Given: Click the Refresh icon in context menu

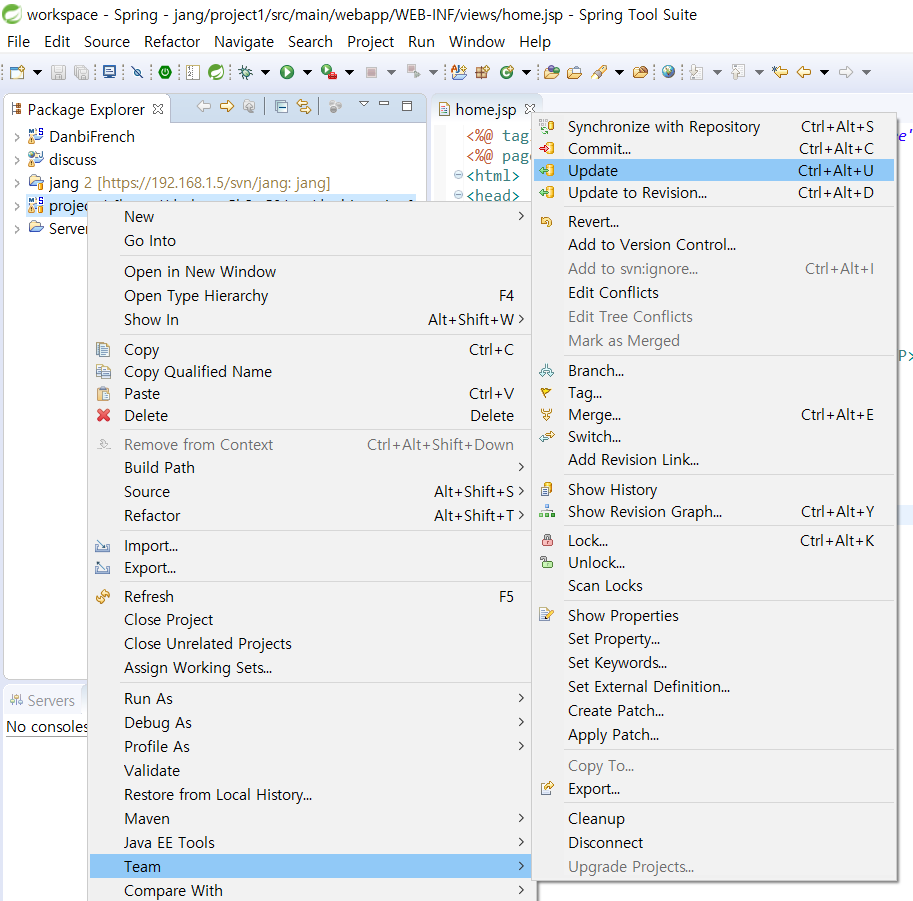Looking at the screenshot, I should tap(103, 596).
